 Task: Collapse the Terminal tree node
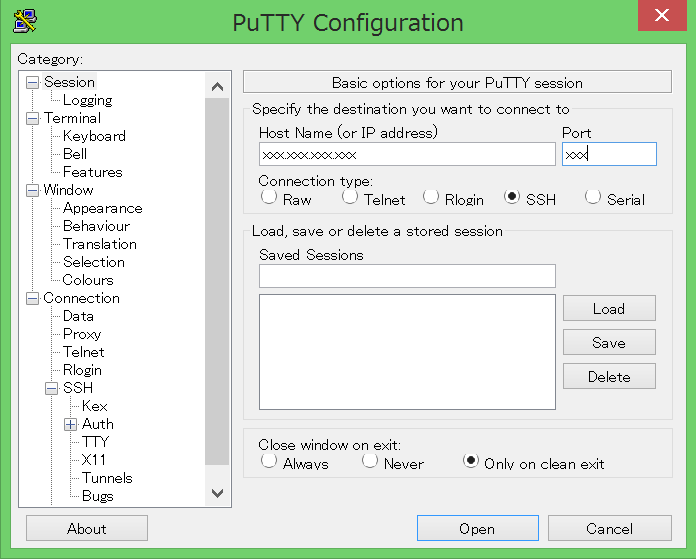32,119
